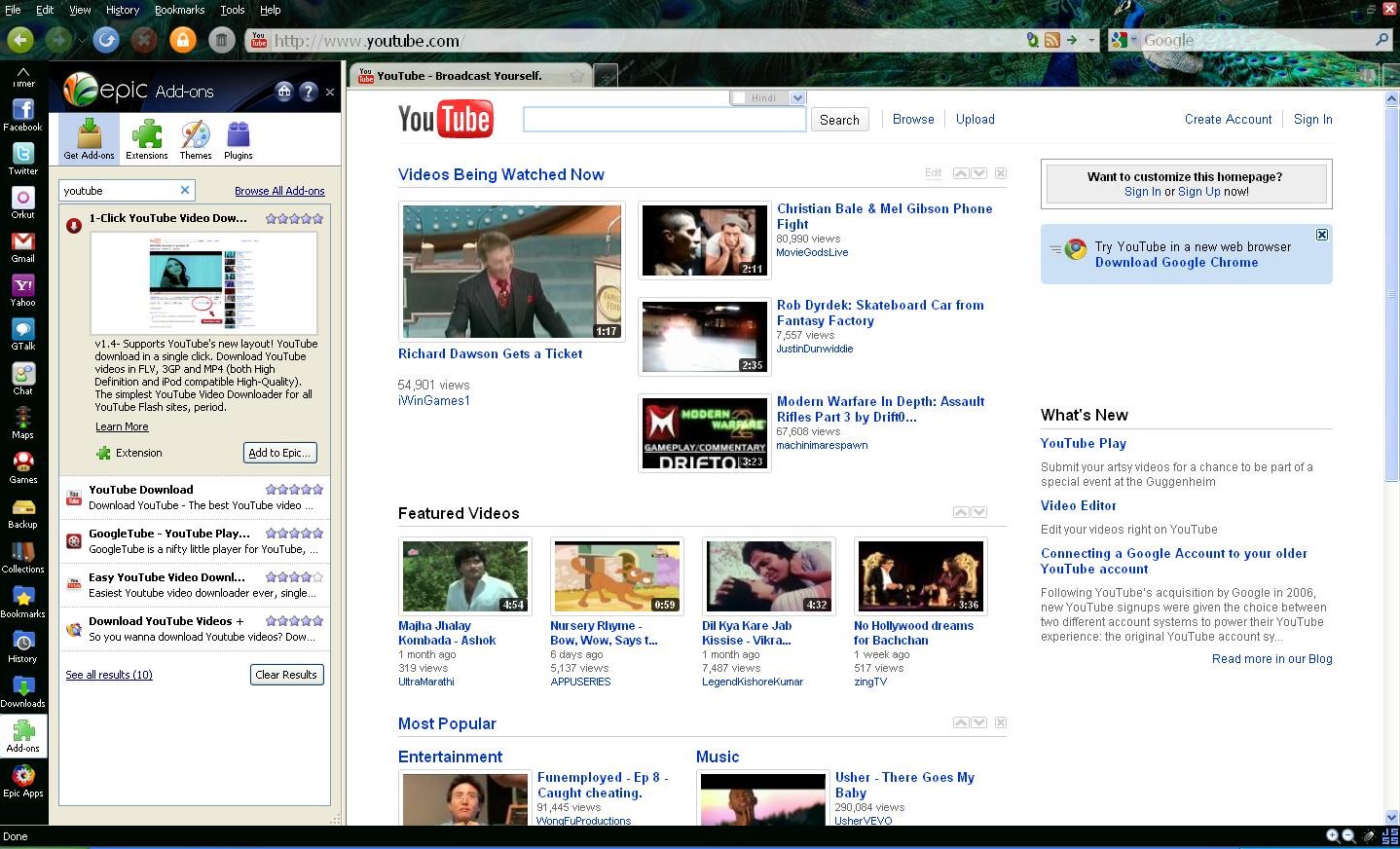This screenshot has height=849, width=1400.
Task: Click the magnifier in Google search box
Action: [x=1382, y=40]
